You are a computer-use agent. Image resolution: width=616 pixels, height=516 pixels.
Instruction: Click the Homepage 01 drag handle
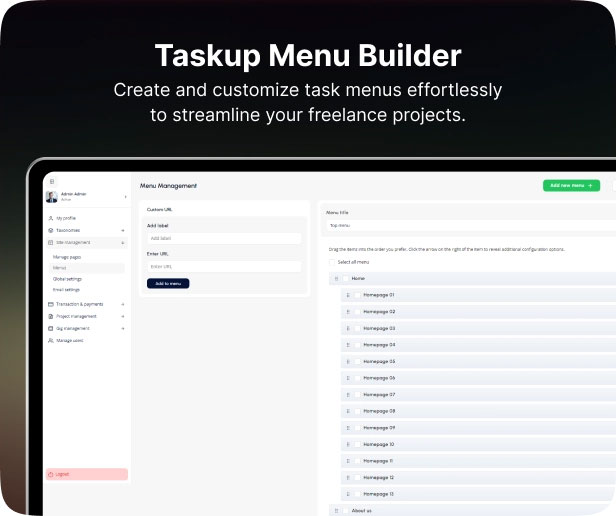coord(348,295)
